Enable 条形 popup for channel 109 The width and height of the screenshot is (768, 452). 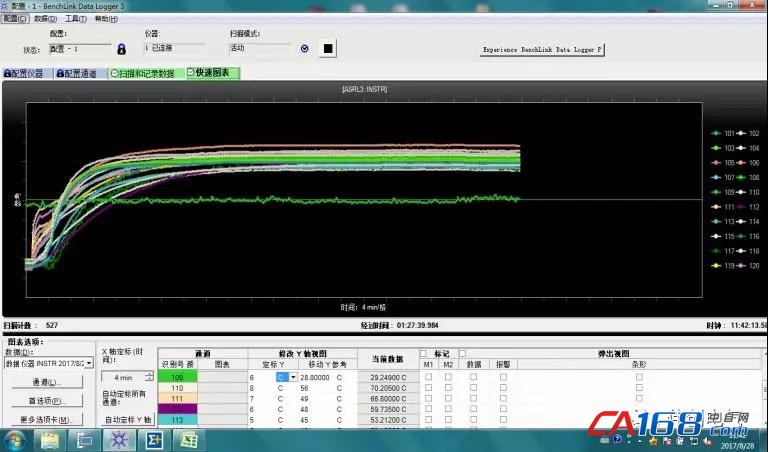click(x=639, y=377)
